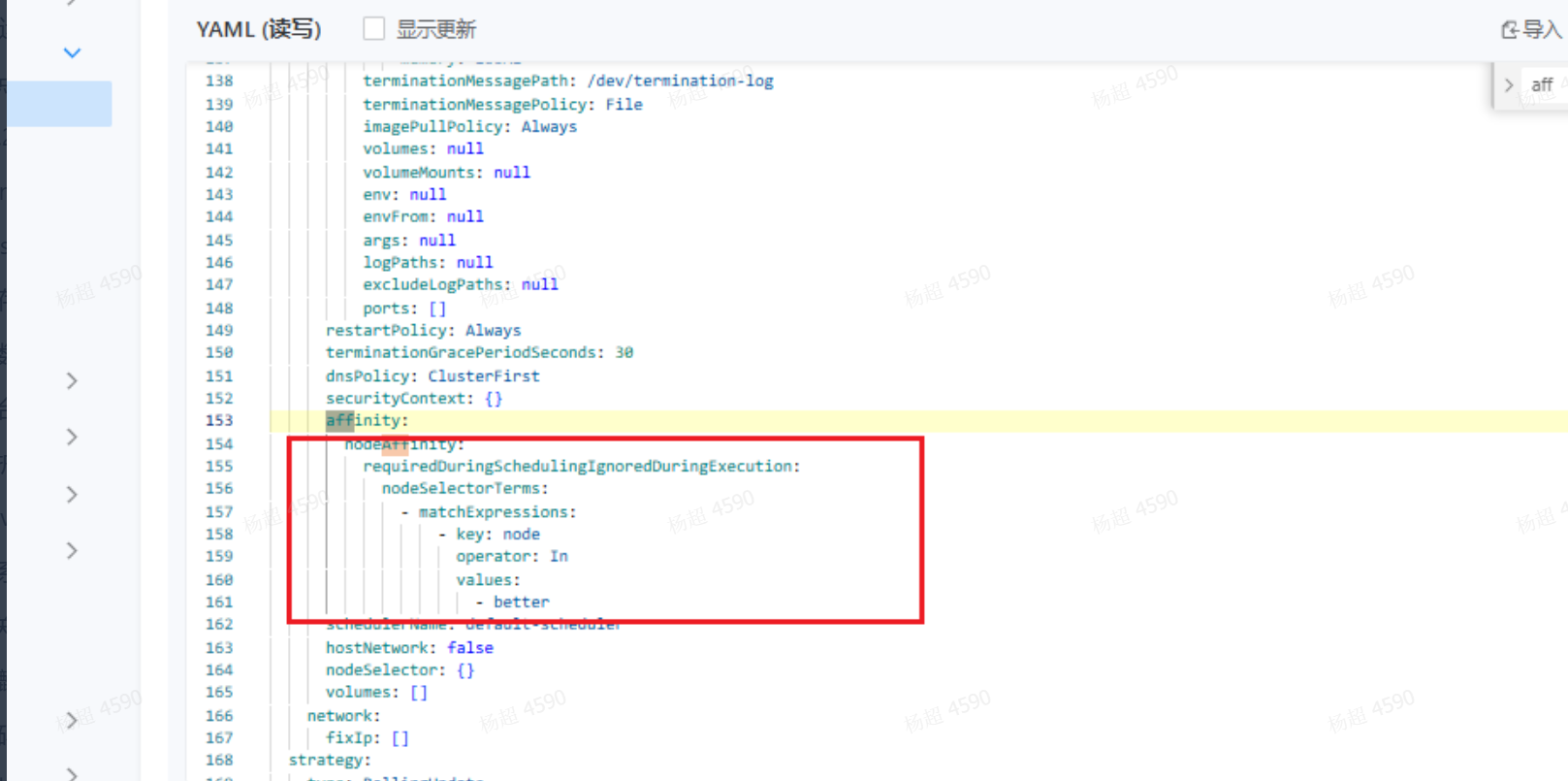The width and height of the screenshot is (1568, 781).
Task: Select the logPaths: null line
Action: pos(428,263)
